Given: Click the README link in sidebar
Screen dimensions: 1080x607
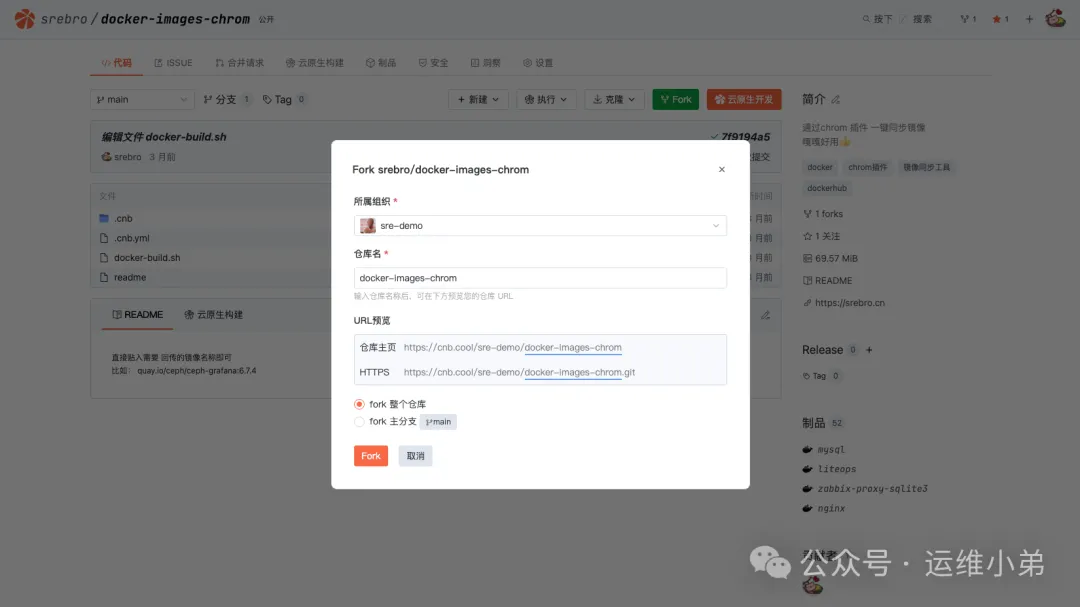Looking at the screenshot, I should [827, 280].
